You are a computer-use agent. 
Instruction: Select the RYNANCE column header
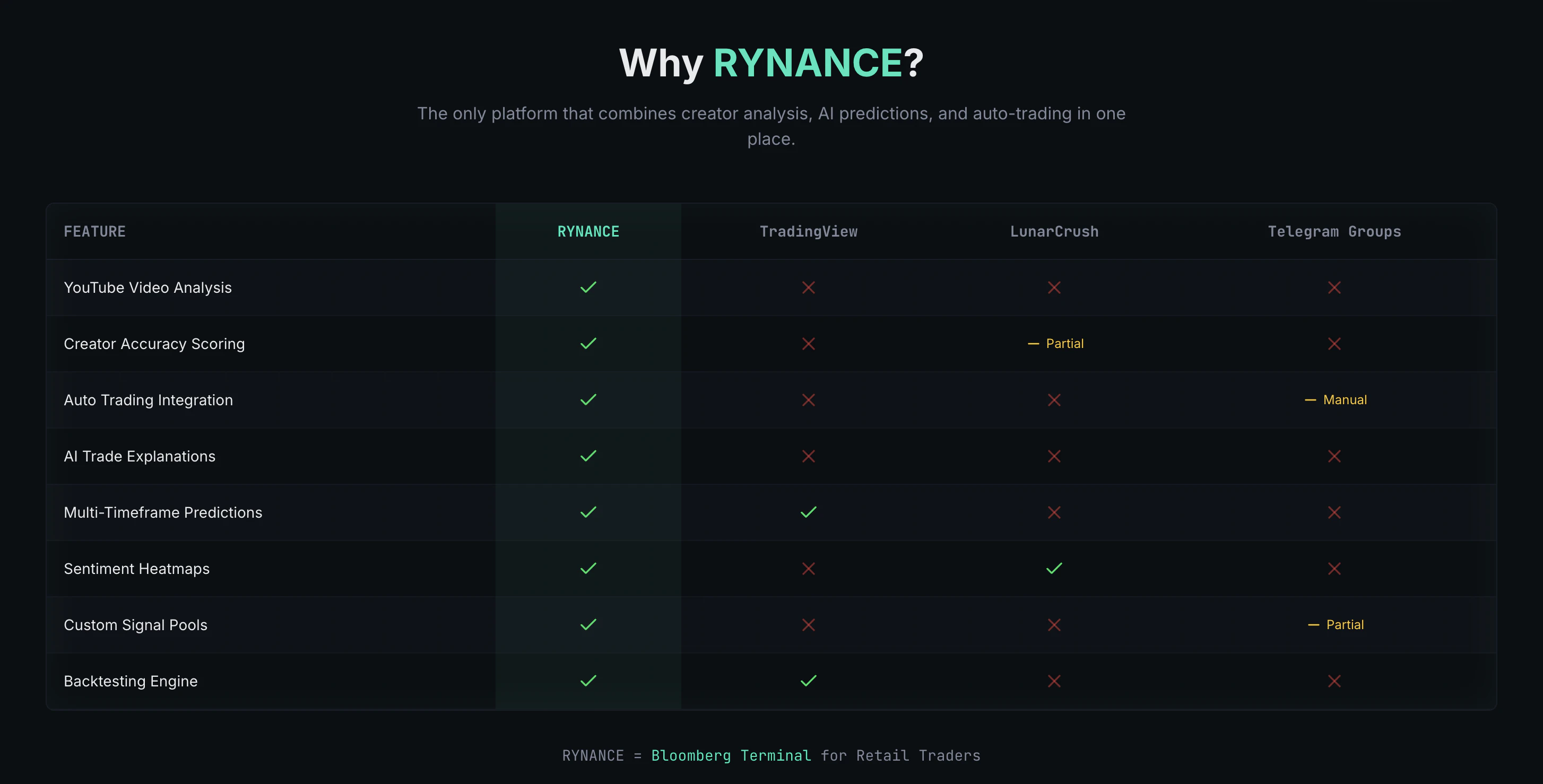click(x=588, y=232)
